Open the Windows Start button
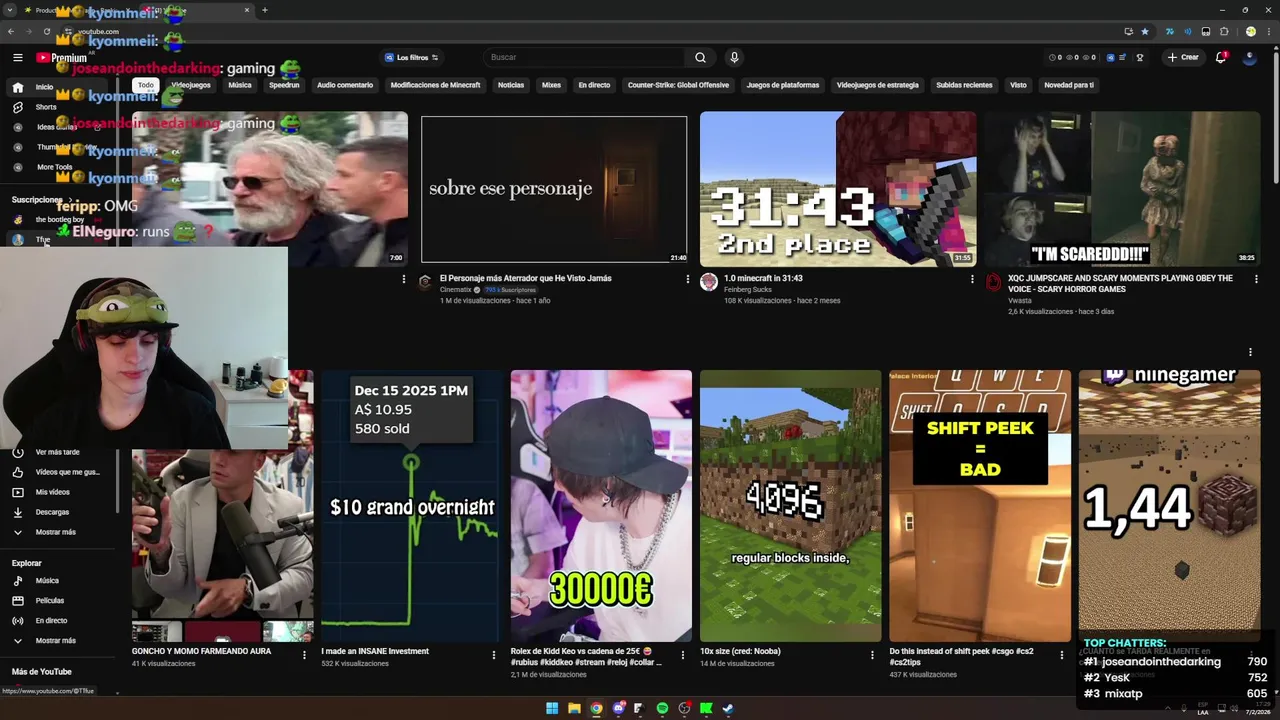The width and height of the screenshot is (1280, 720). pyautogui.click(x=552, y=708)
